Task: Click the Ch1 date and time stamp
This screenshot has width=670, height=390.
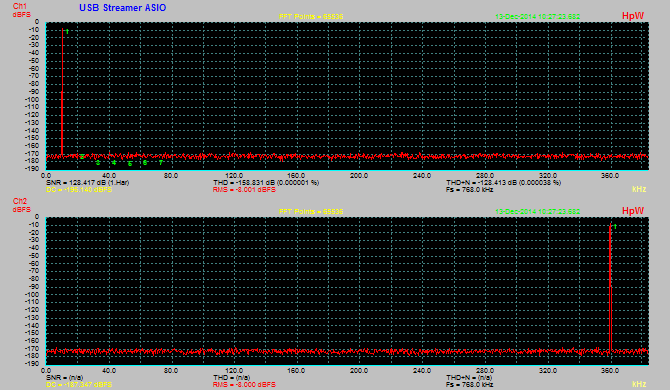Action: 538,17
